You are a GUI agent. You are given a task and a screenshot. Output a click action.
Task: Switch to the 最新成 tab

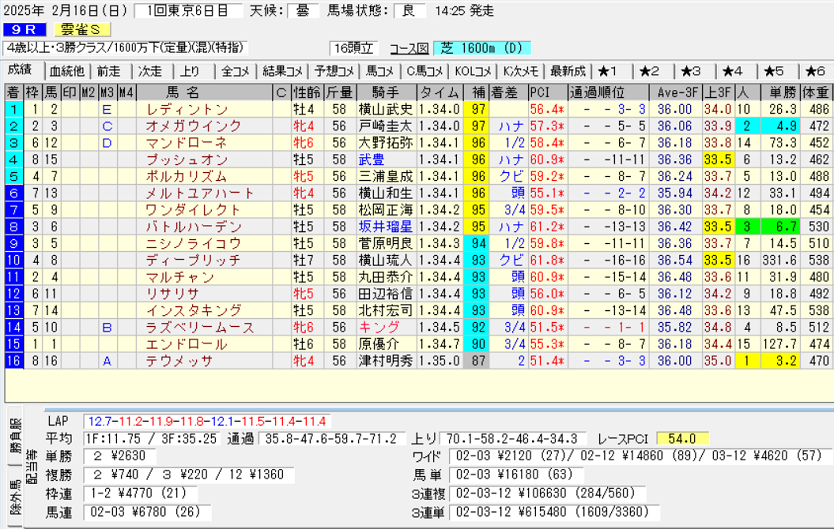[567, 71]
